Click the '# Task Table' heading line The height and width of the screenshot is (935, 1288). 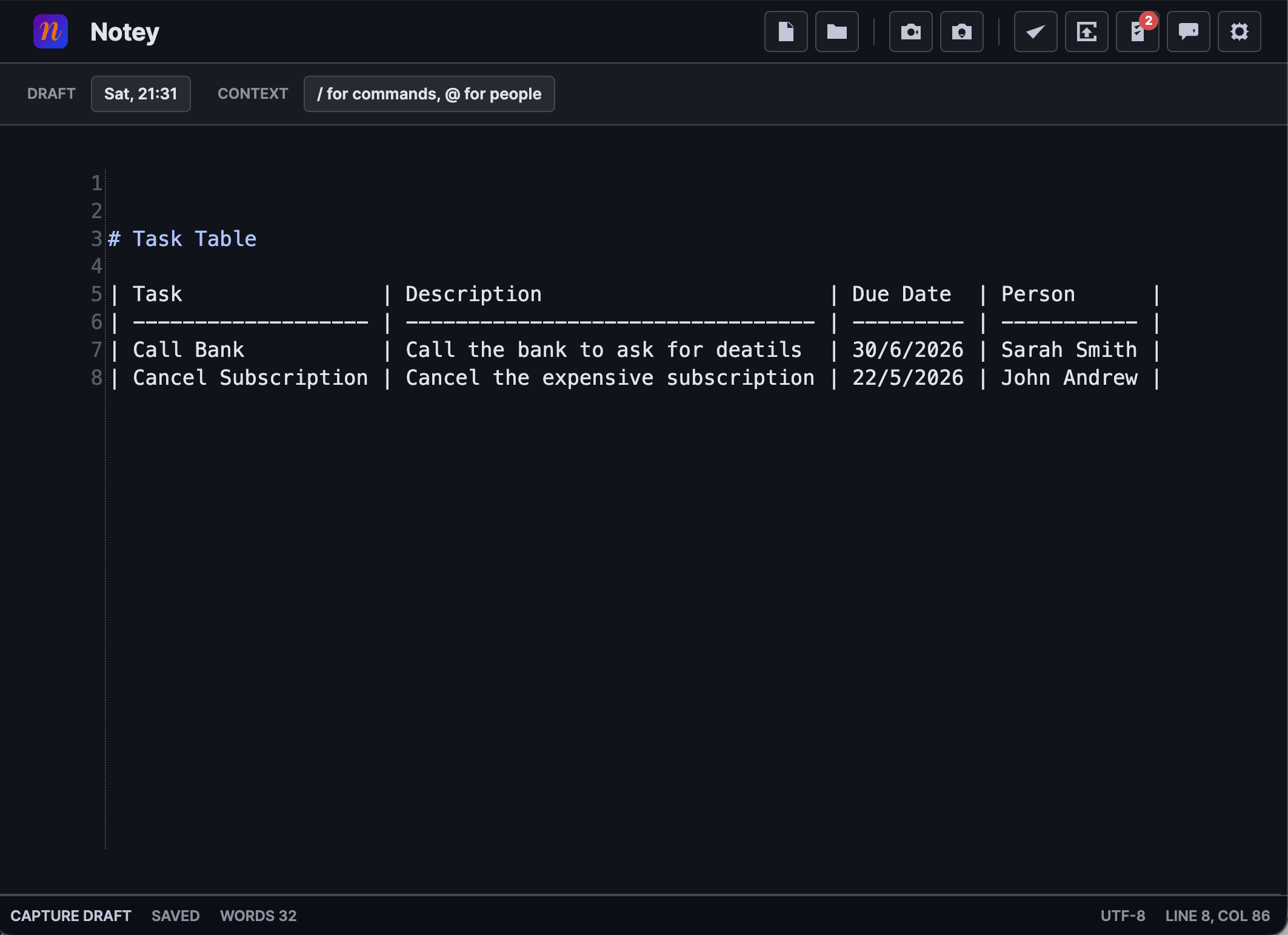pyautogui.click(x=182, y=239)
